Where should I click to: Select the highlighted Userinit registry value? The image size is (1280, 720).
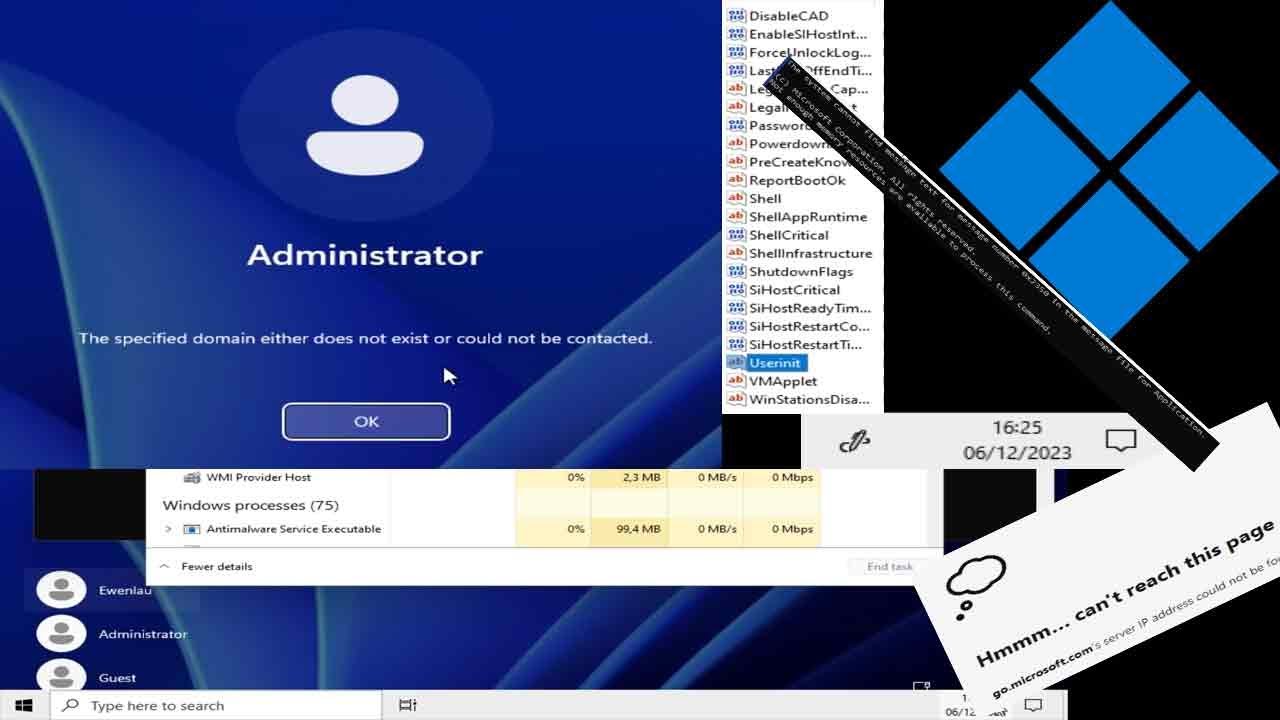click(x=775, y=363)
